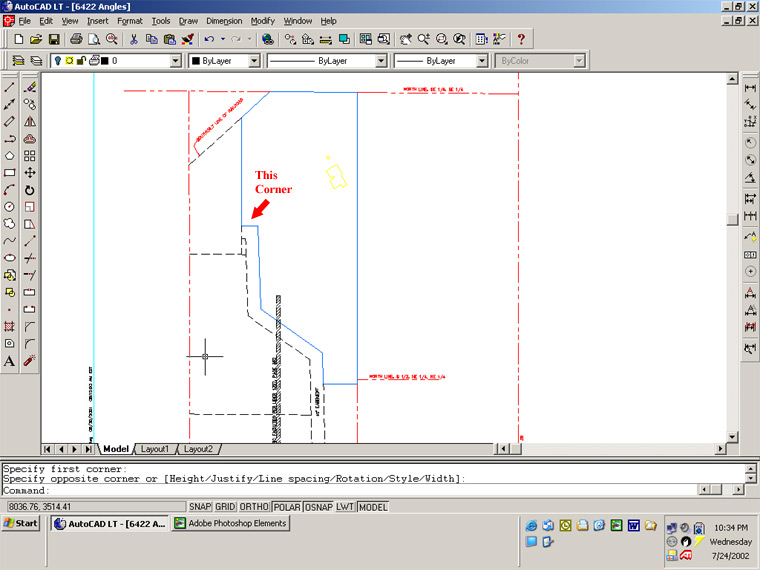Open the Help question mark icon
The width and height of the screenshot is (760, 570).
click(x=521, y=39)
